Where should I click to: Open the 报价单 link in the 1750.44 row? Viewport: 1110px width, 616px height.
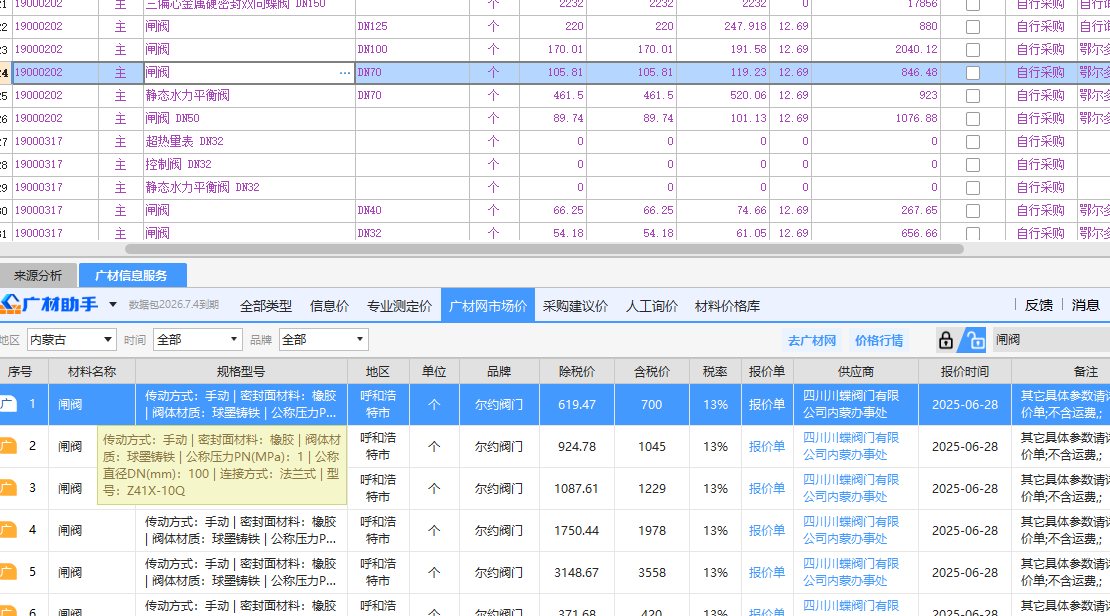[x=767, y=530]
